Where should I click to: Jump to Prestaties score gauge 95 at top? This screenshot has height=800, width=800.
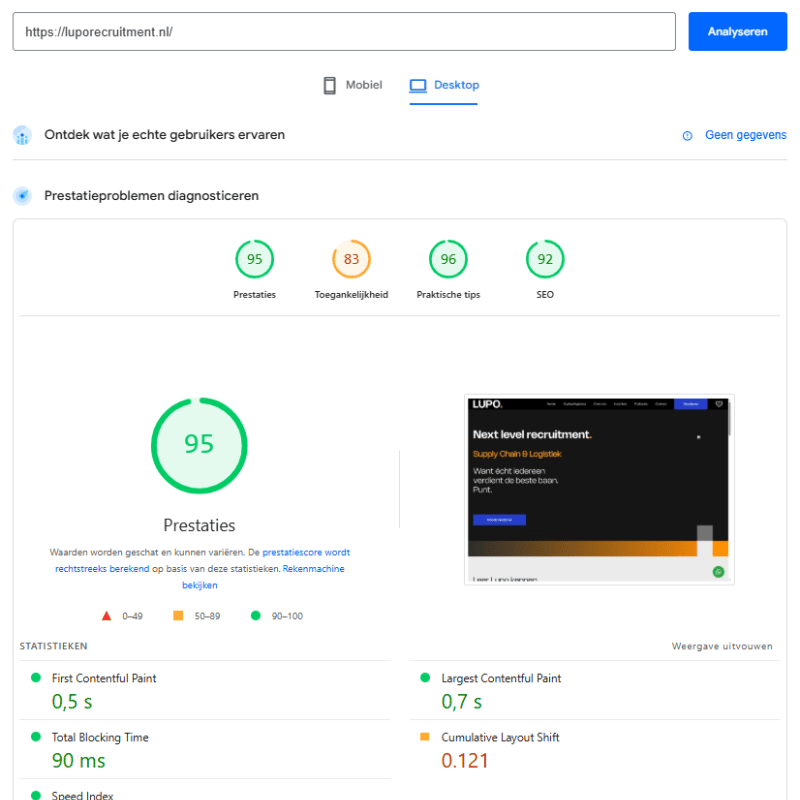click(x=255, y=259)
